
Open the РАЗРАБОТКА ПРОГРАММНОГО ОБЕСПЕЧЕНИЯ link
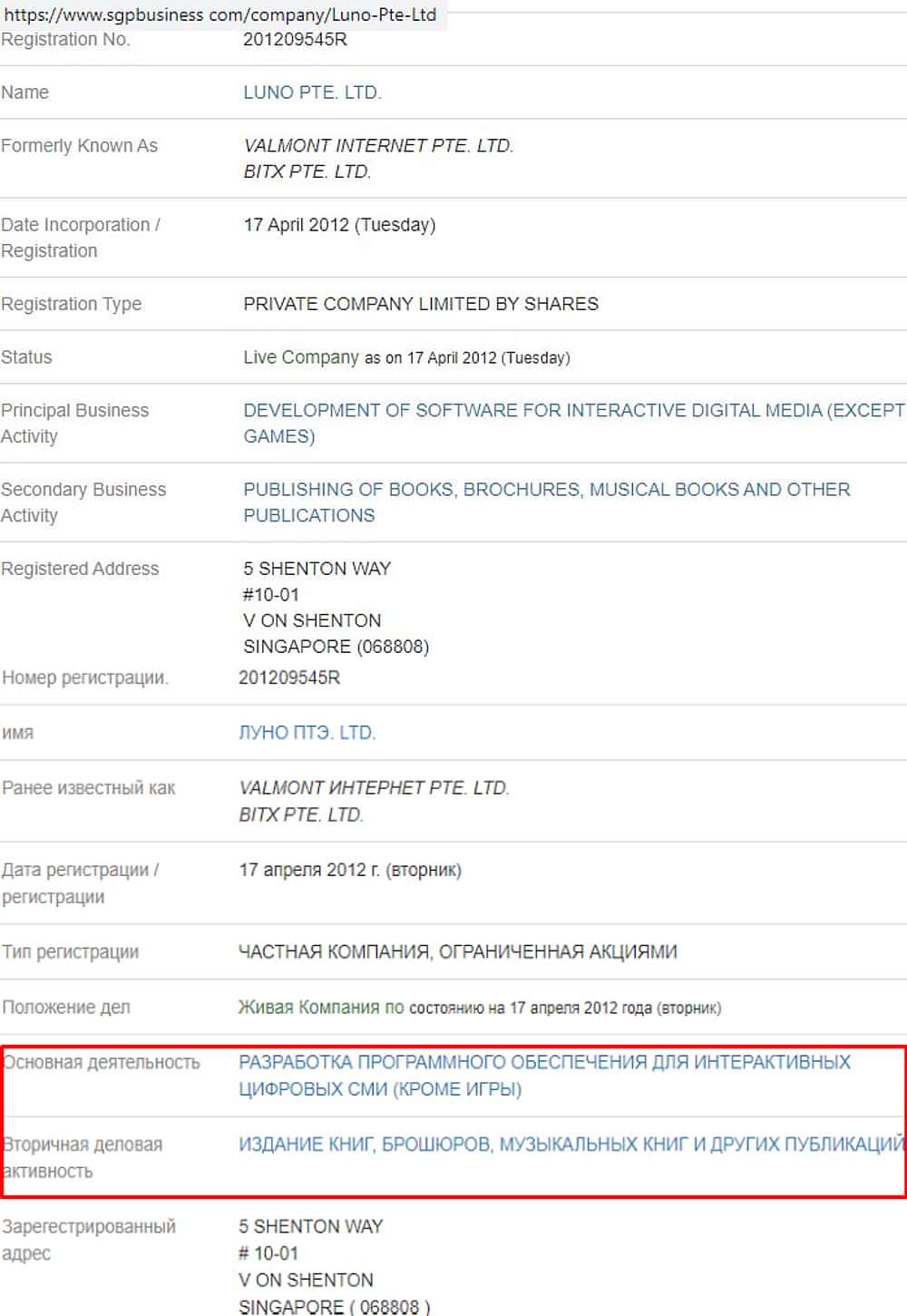click(544, 1075)
